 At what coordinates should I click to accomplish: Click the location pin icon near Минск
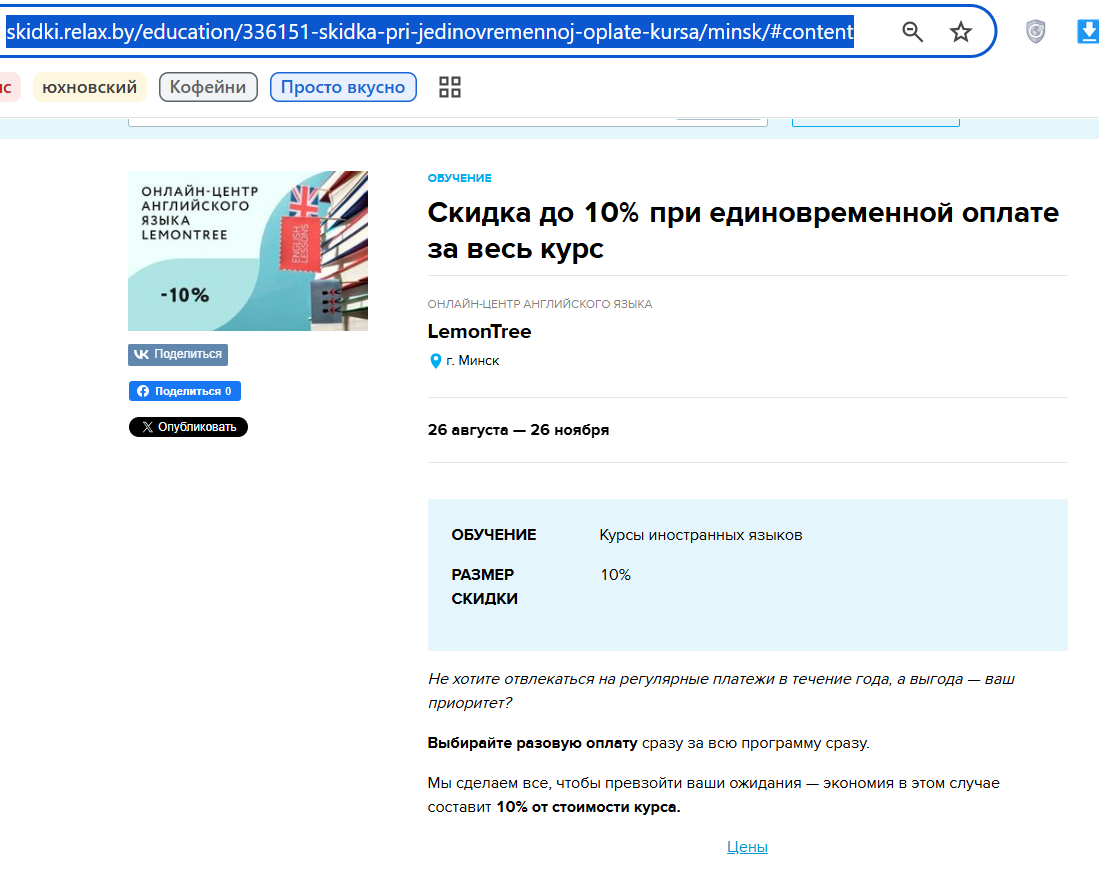coord(435,360)
